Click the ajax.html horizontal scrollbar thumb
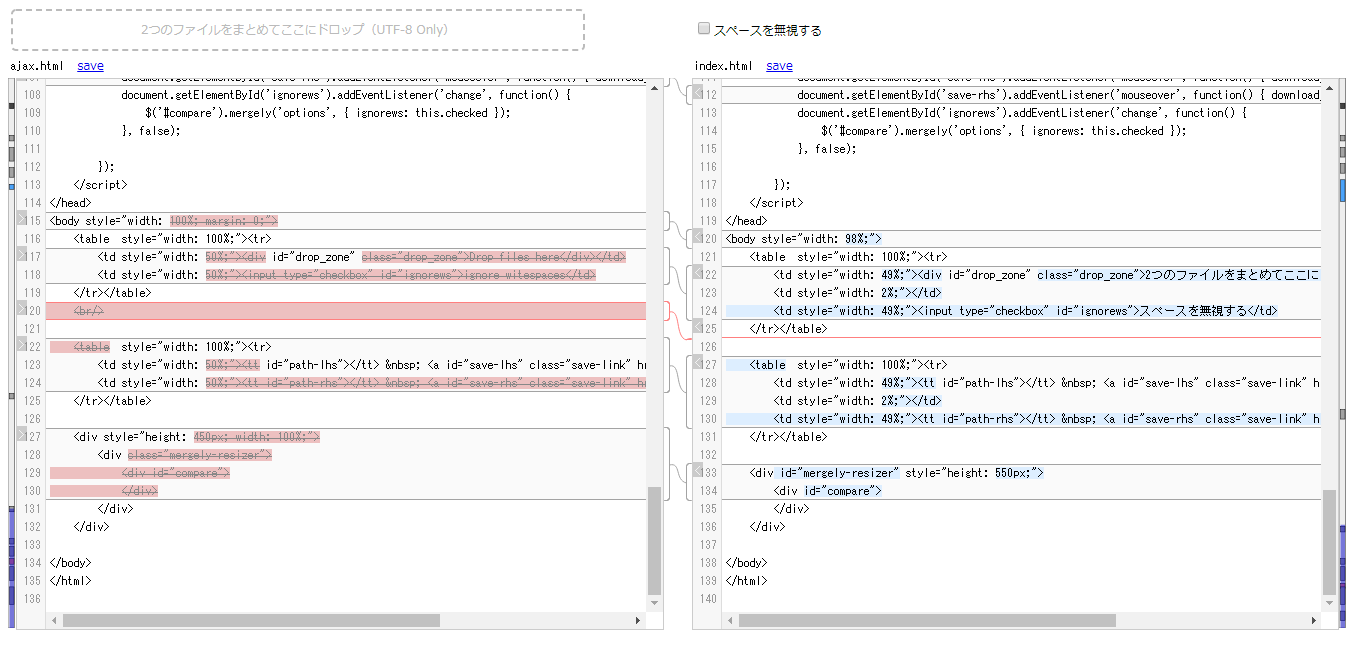Image resolution: width=1365 pixels, height=649 pixels. coord(251,621)
